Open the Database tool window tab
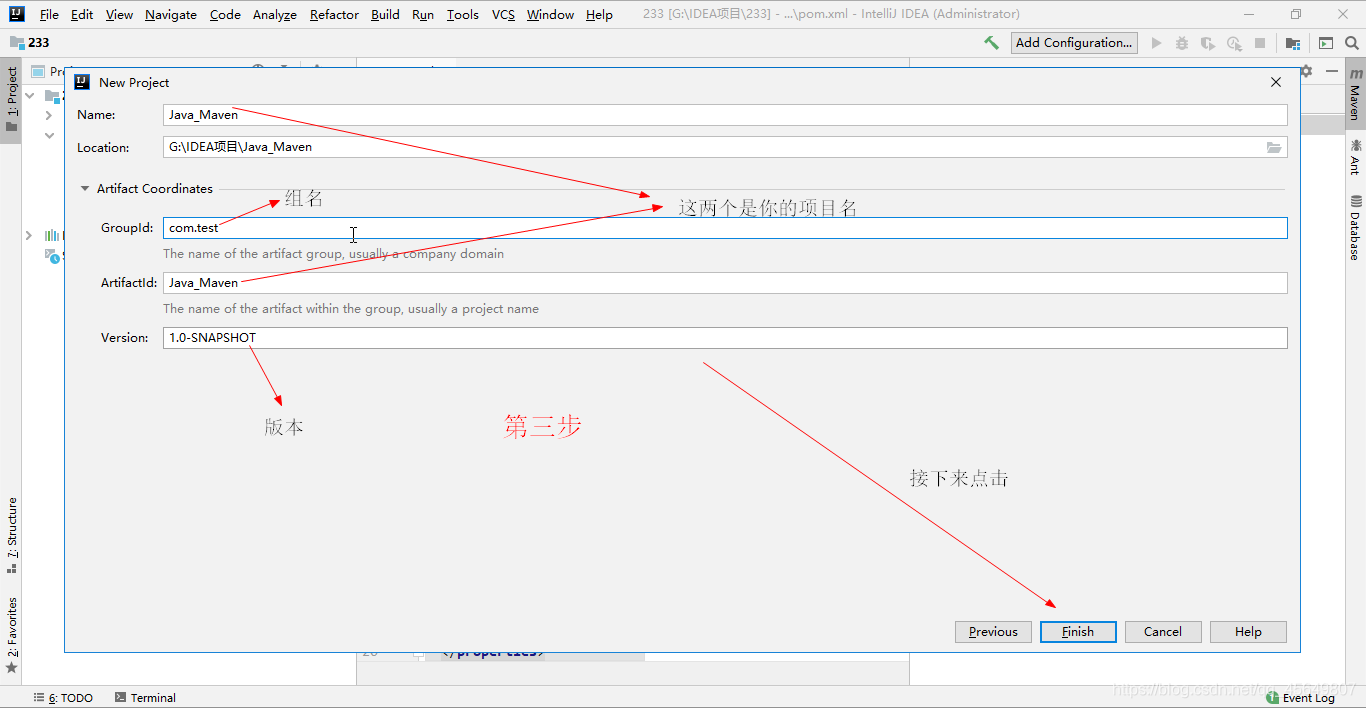The height and width of the screenshot is (708, 1366). pos(1355,228)
